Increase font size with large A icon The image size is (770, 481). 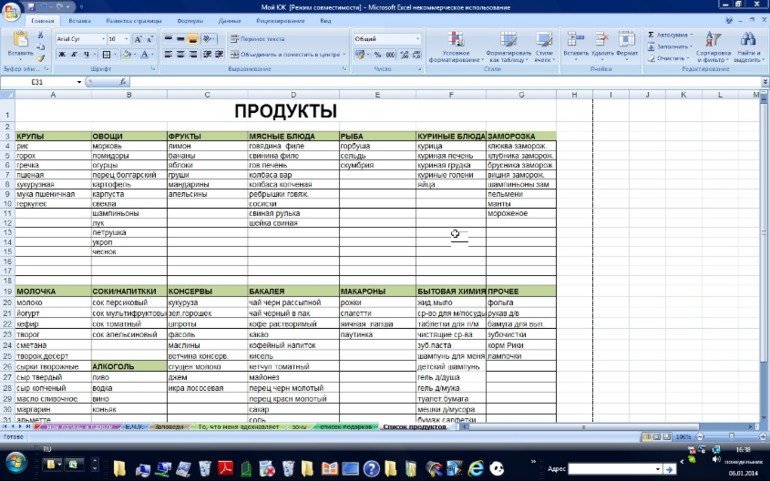tap(138, 39)
